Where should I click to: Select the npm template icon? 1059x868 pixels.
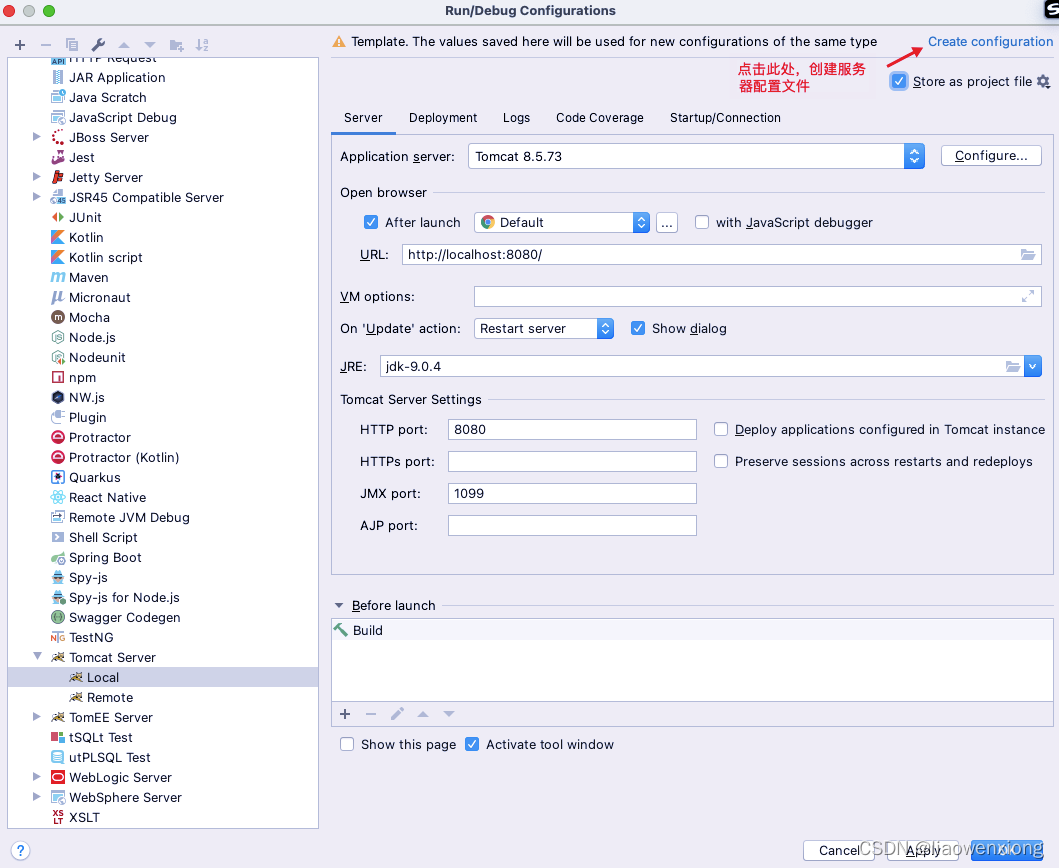click(x=58, y=378)
